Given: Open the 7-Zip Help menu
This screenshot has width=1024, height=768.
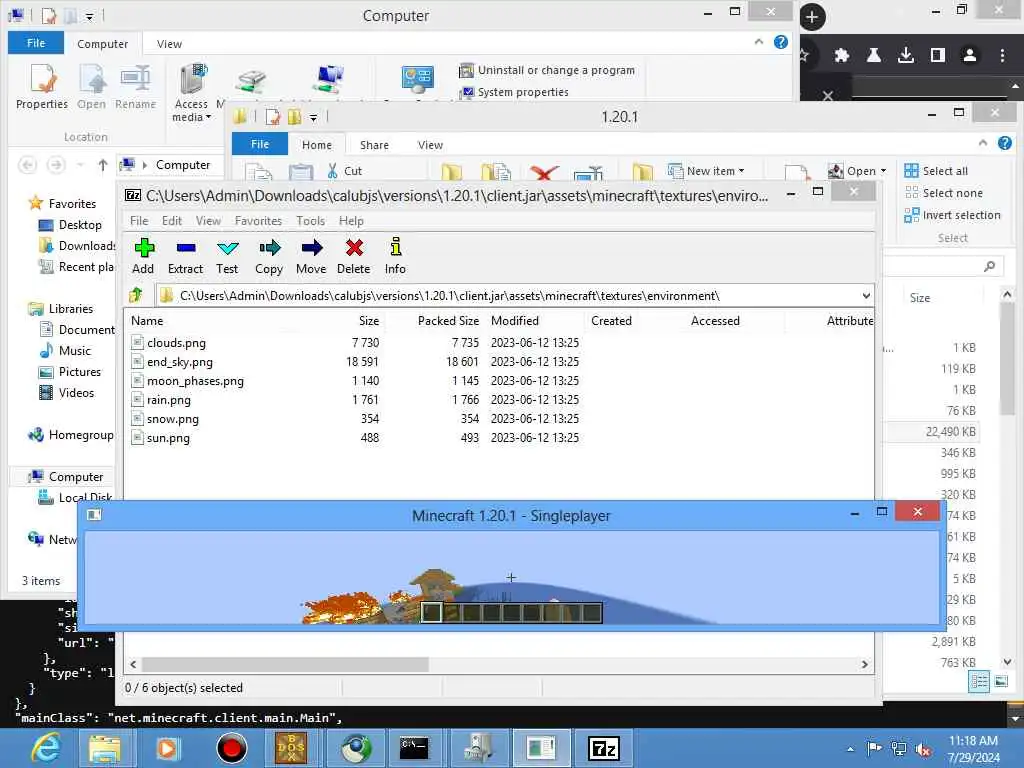Looking at the screenshot, I should point(351,221).
